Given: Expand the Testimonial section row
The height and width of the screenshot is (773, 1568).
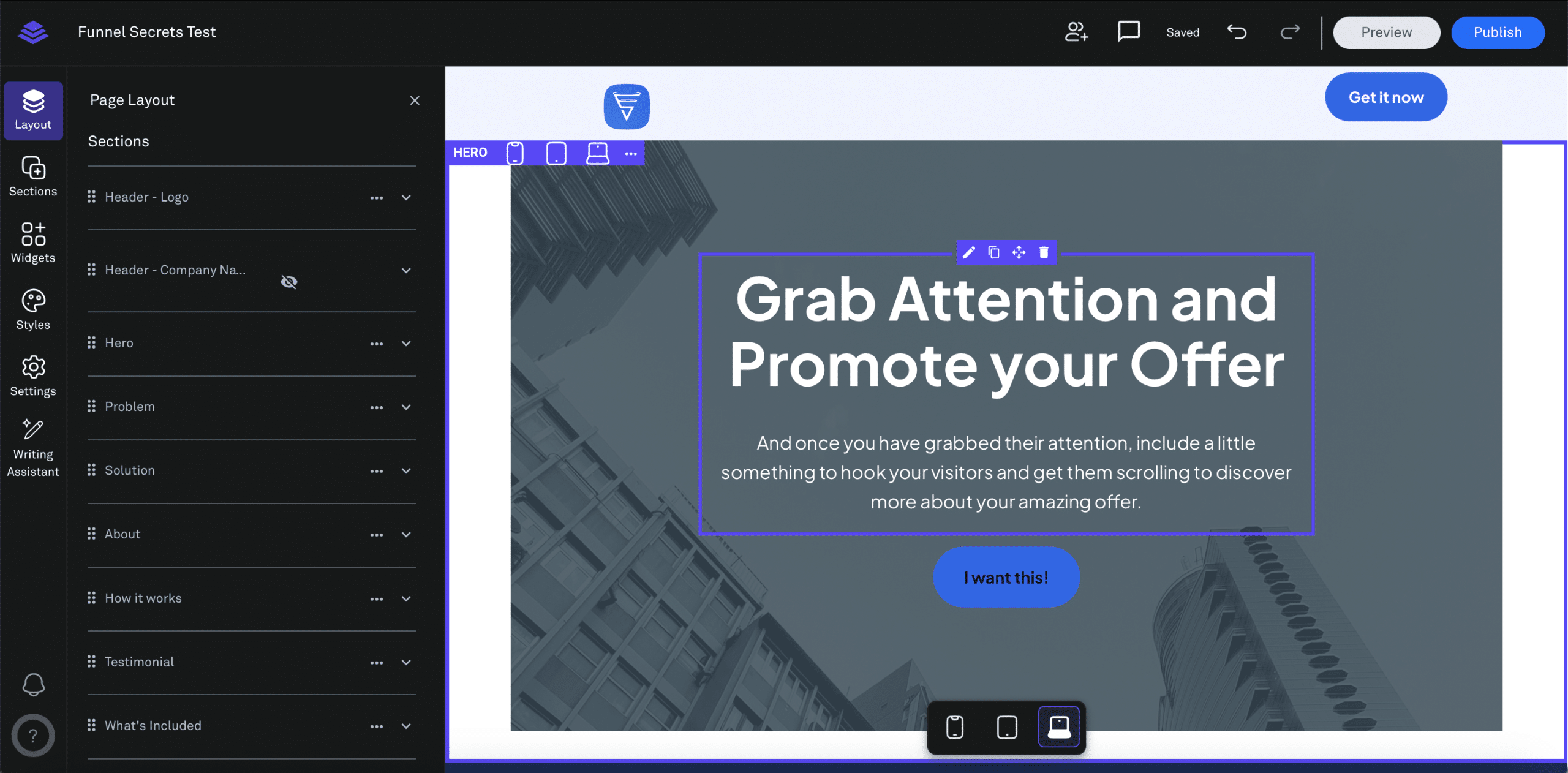Looking at the screenshot, I should [406, 662].
